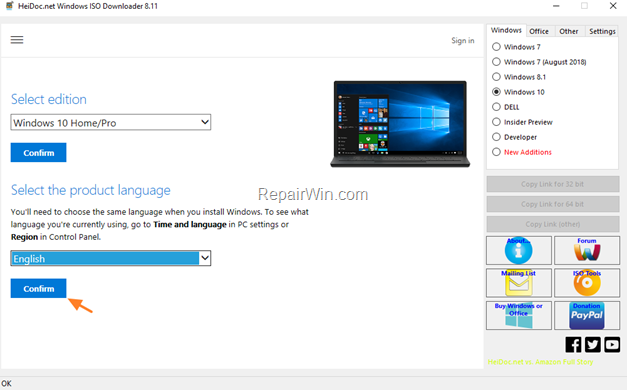Open the Mailing List envelope button

[x=519, y=283]
